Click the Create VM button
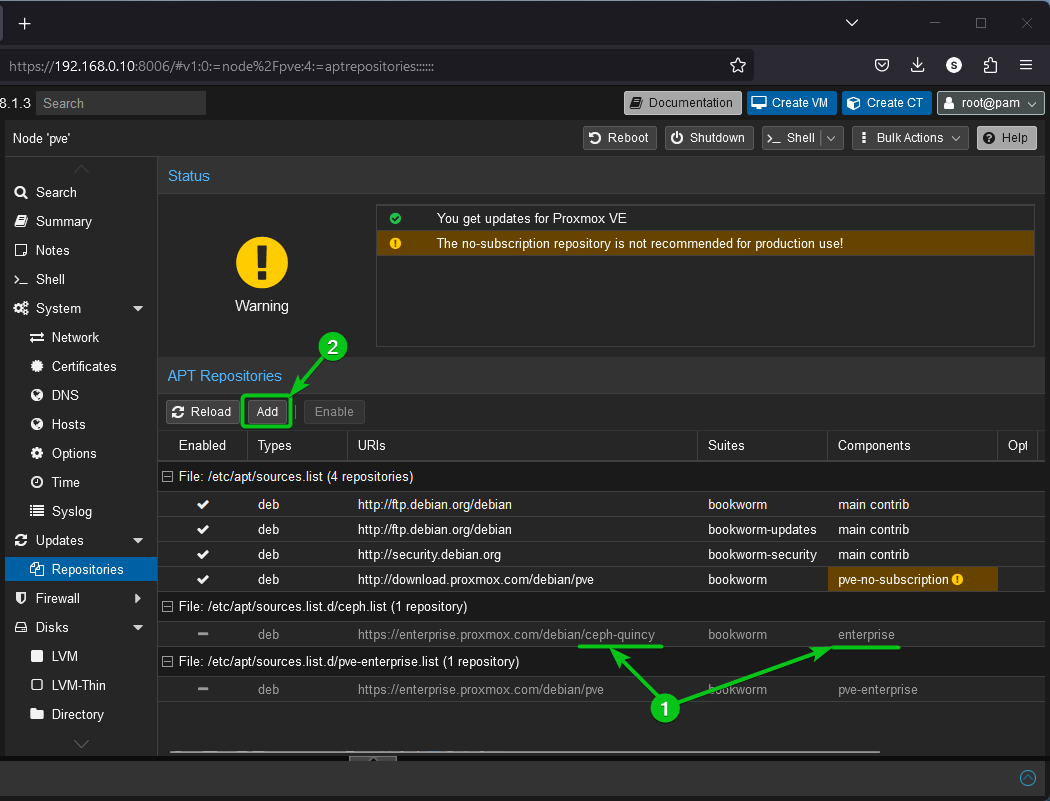This screenshot has height=801, width=1050. click(x=790, y=103)
